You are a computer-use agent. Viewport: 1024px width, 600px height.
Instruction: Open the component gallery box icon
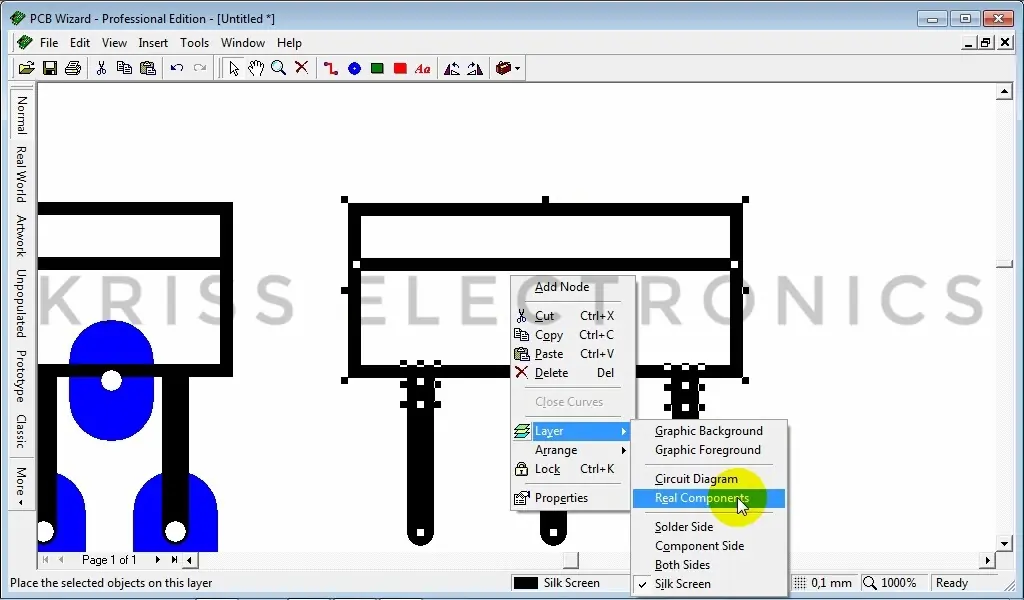click(x=503, y=68)
